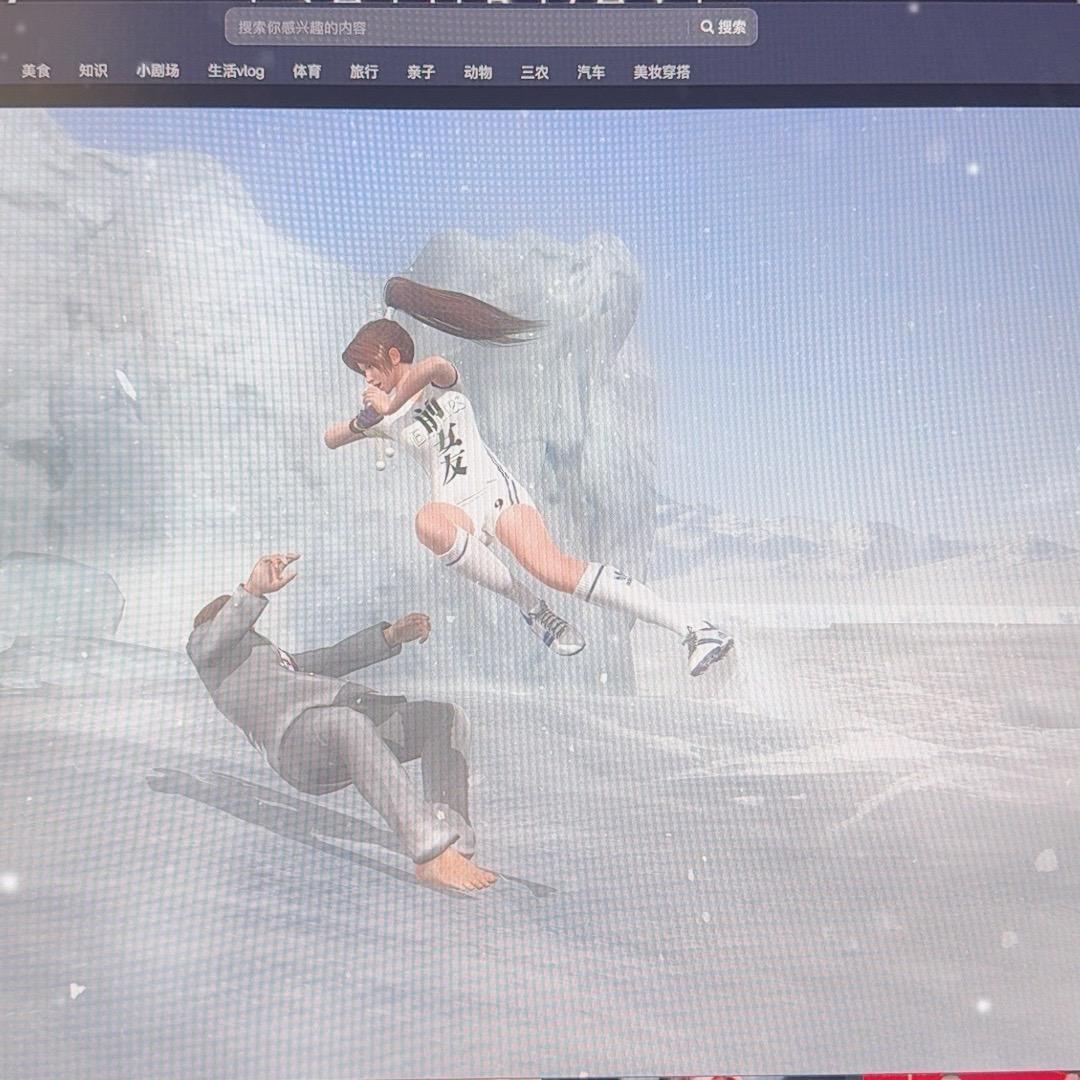Switch to the 体育 sports category
Image resolution: width=1080 pixels, height=1080 pixels.
(307, 71)
